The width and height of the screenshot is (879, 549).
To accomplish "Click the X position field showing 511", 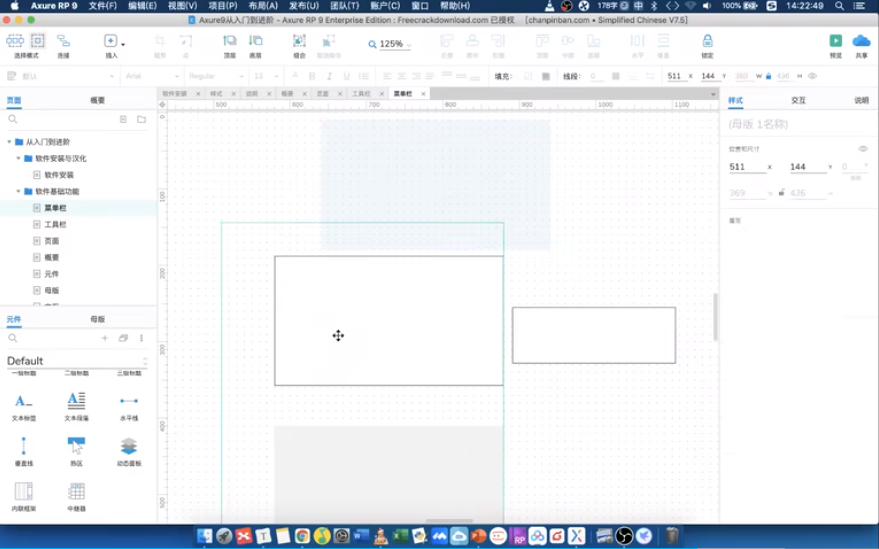I will pyautogui.click(x=745, y=167).
